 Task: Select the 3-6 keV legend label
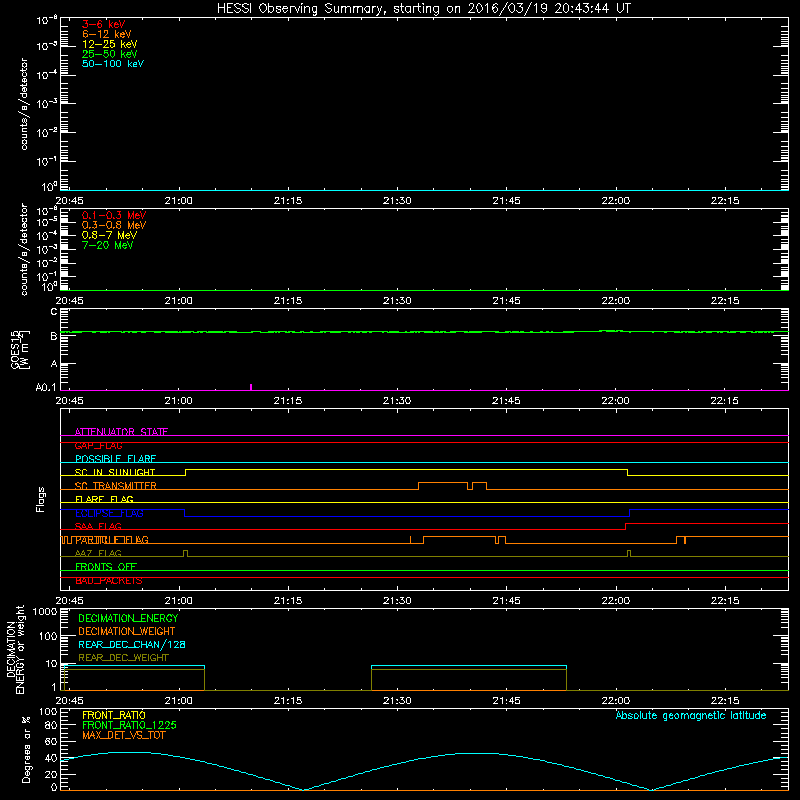pos(104,24)
